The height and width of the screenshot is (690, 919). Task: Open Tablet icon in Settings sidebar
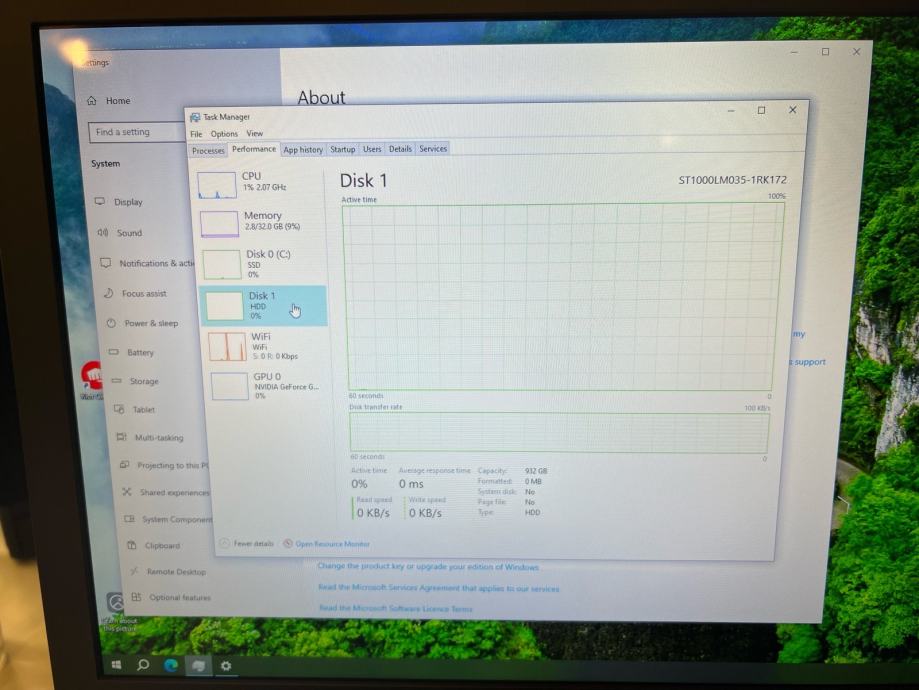pyautogui.click(x=119, y=409)
